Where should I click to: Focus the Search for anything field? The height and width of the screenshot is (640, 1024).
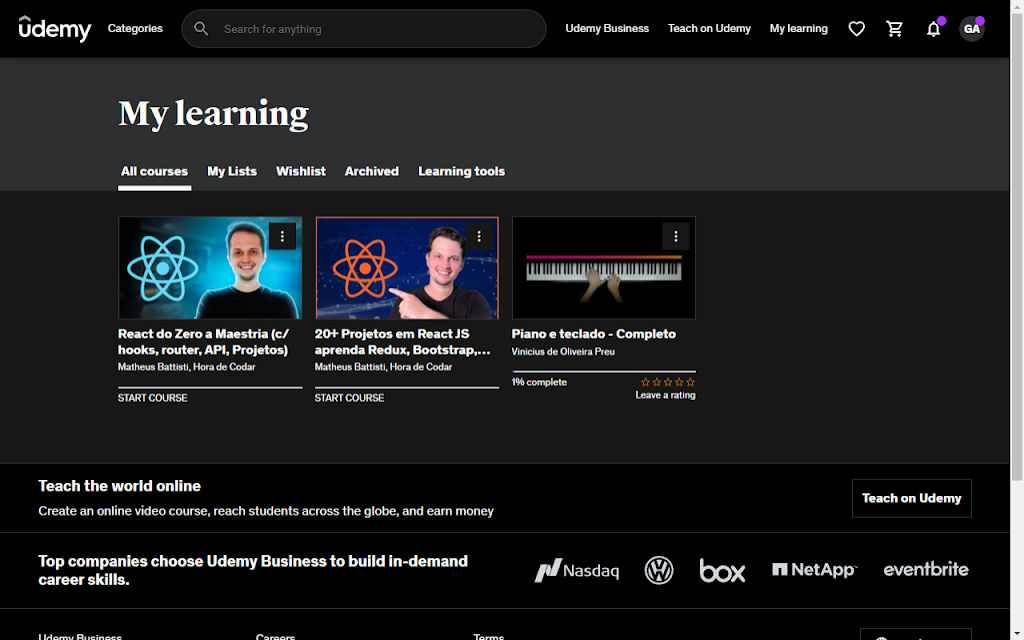click(x=364, y=29)
